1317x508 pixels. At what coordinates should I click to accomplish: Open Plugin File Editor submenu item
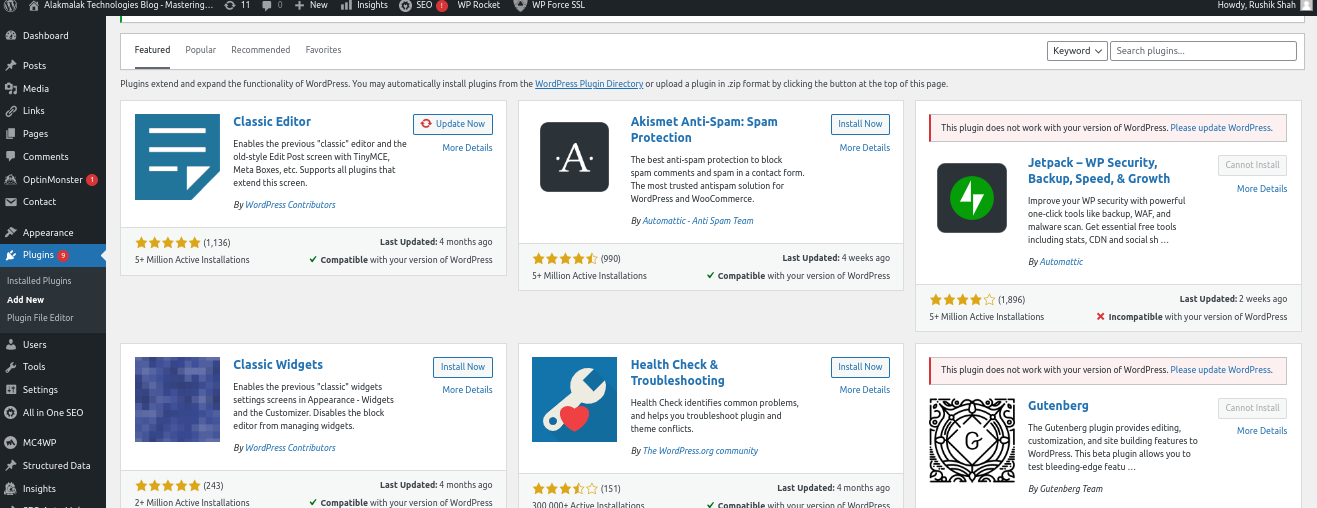click(x=40, y=318)
